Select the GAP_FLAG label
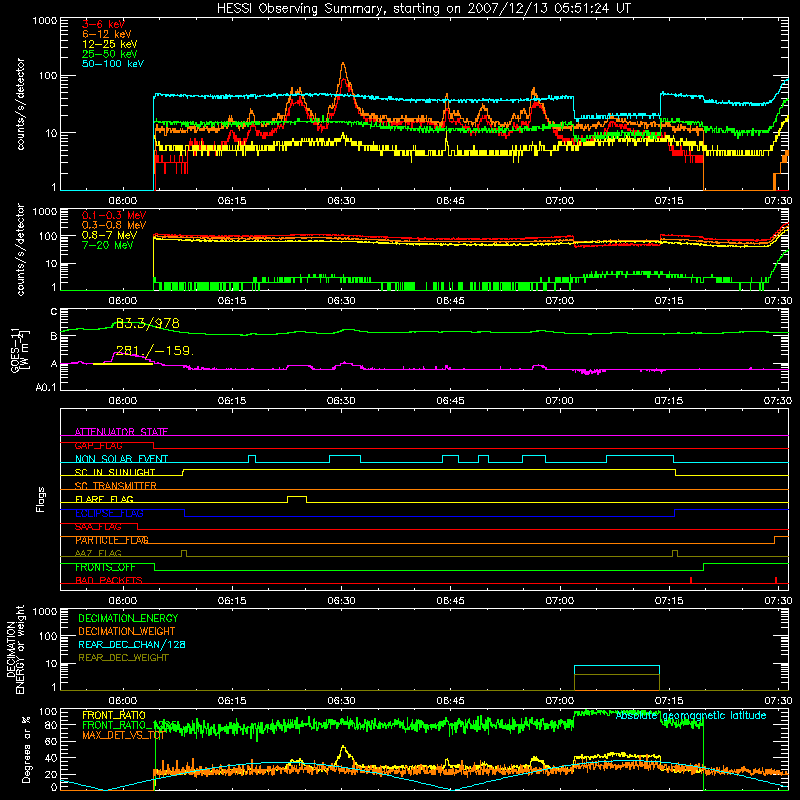800x800 pixels. tap(98, 445)
